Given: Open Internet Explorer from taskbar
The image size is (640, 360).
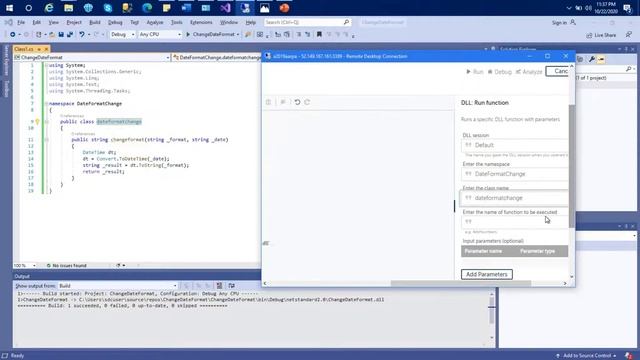Looking at the screenshot, I should (49, 8).
